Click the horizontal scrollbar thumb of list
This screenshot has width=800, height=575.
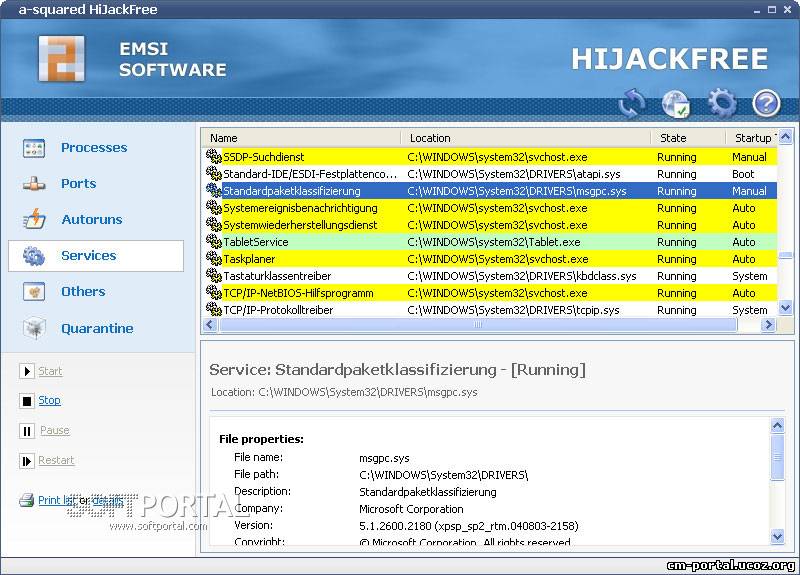click(478, 324)
